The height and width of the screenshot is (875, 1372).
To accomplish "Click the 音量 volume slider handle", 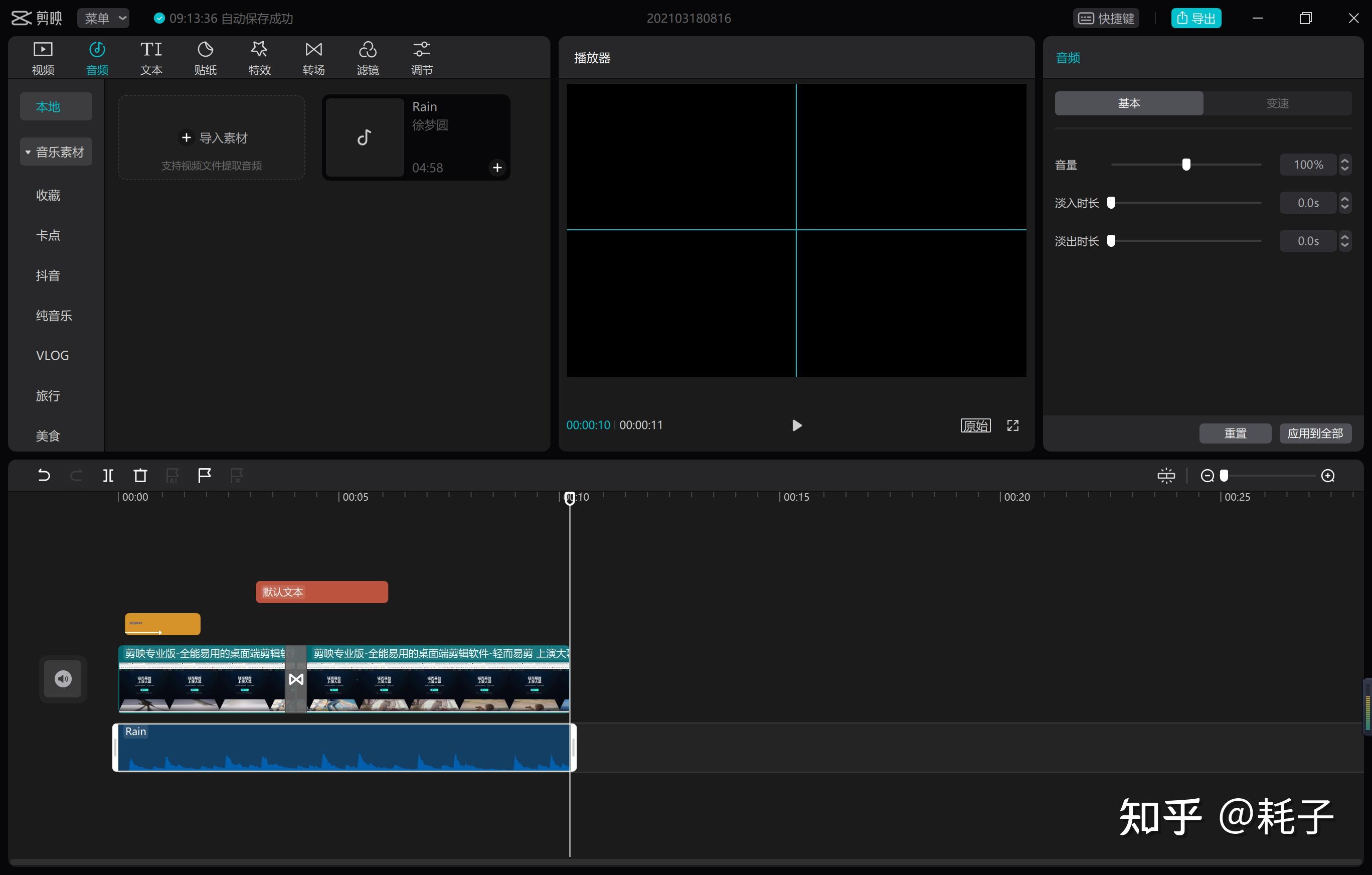I will click(1186, 165).
